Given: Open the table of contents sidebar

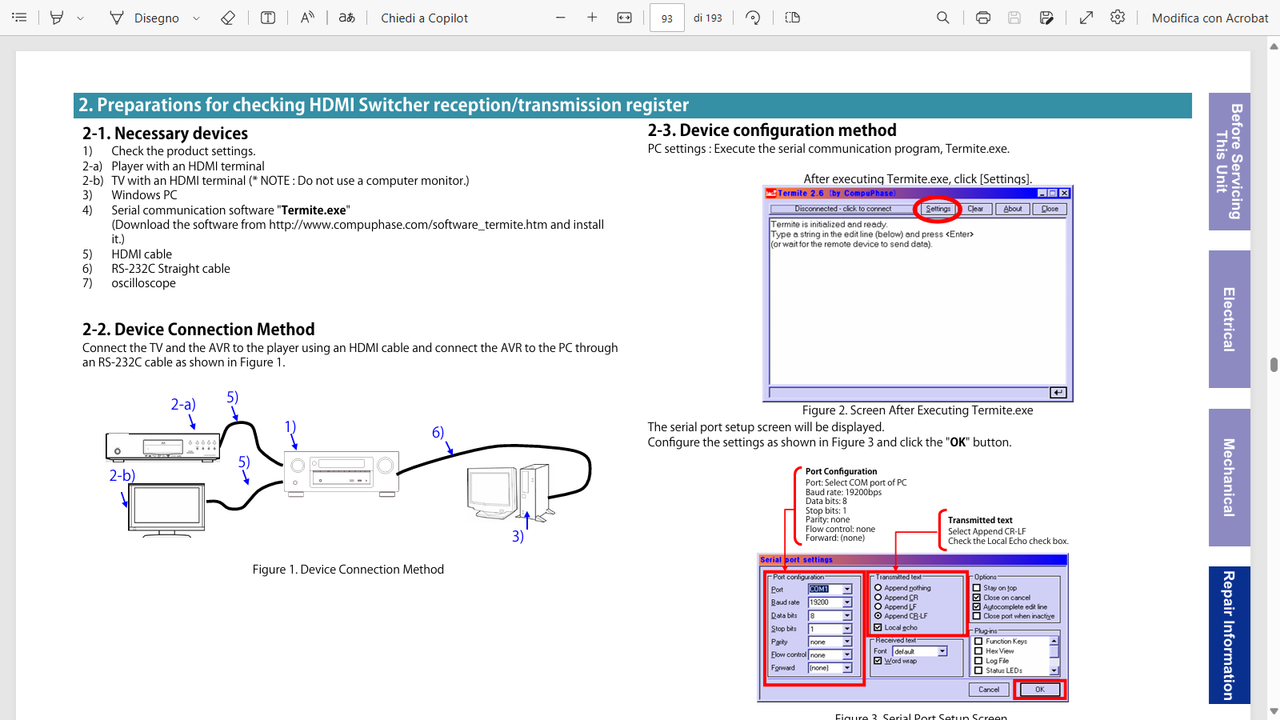Looking at the screenshot, I should coord(18,18).
